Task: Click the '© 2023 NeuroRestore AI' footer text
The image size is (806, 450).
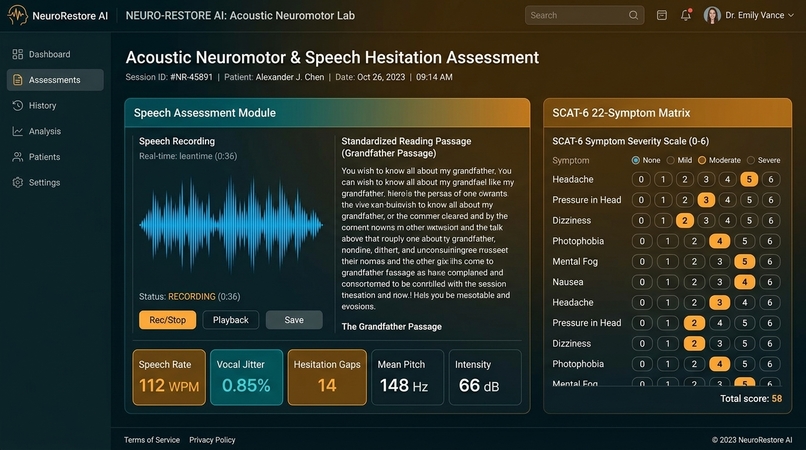Action: coord(752,440)
